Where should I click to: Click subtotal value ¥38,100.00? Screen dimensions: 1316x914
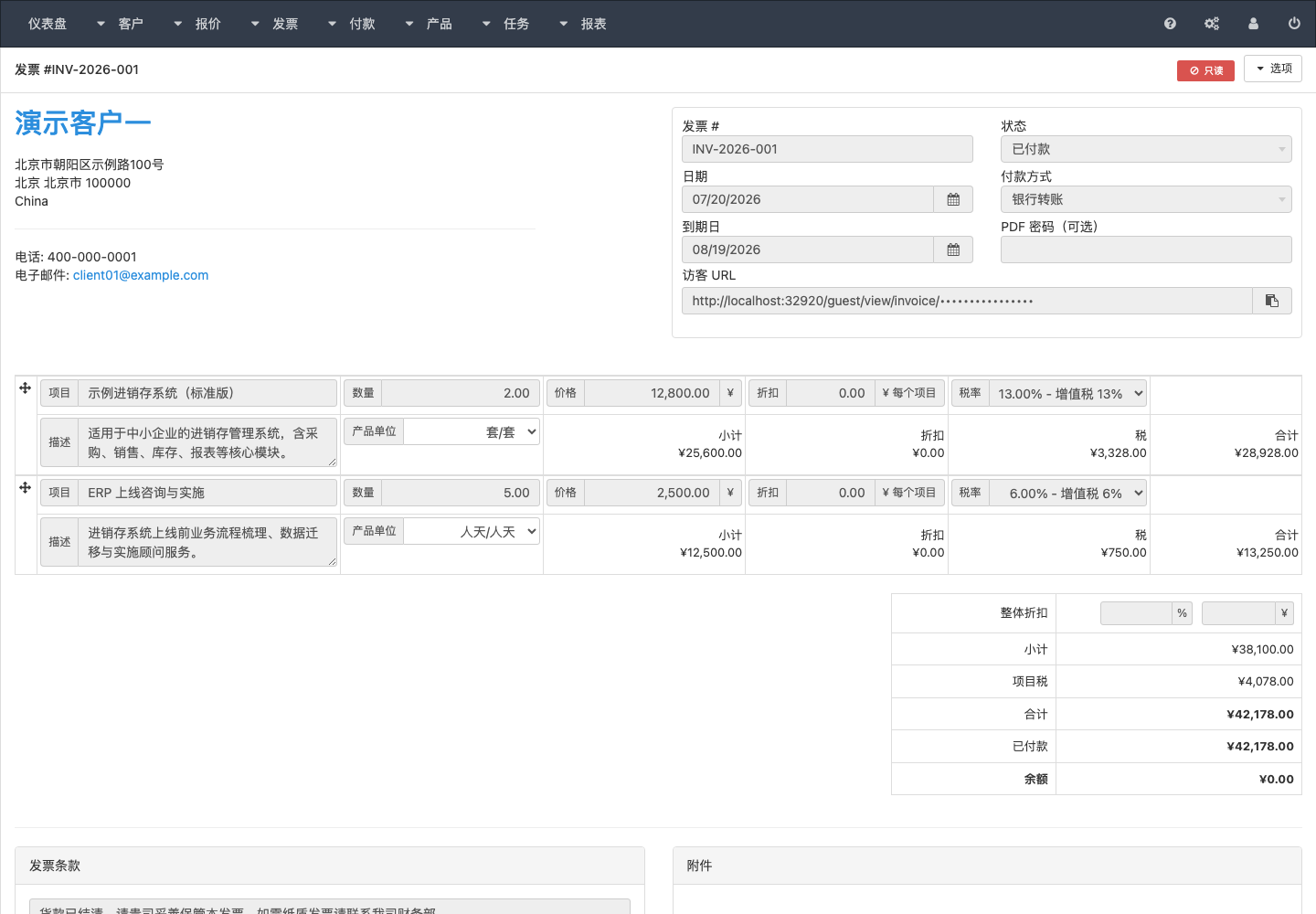point(1263,650)
